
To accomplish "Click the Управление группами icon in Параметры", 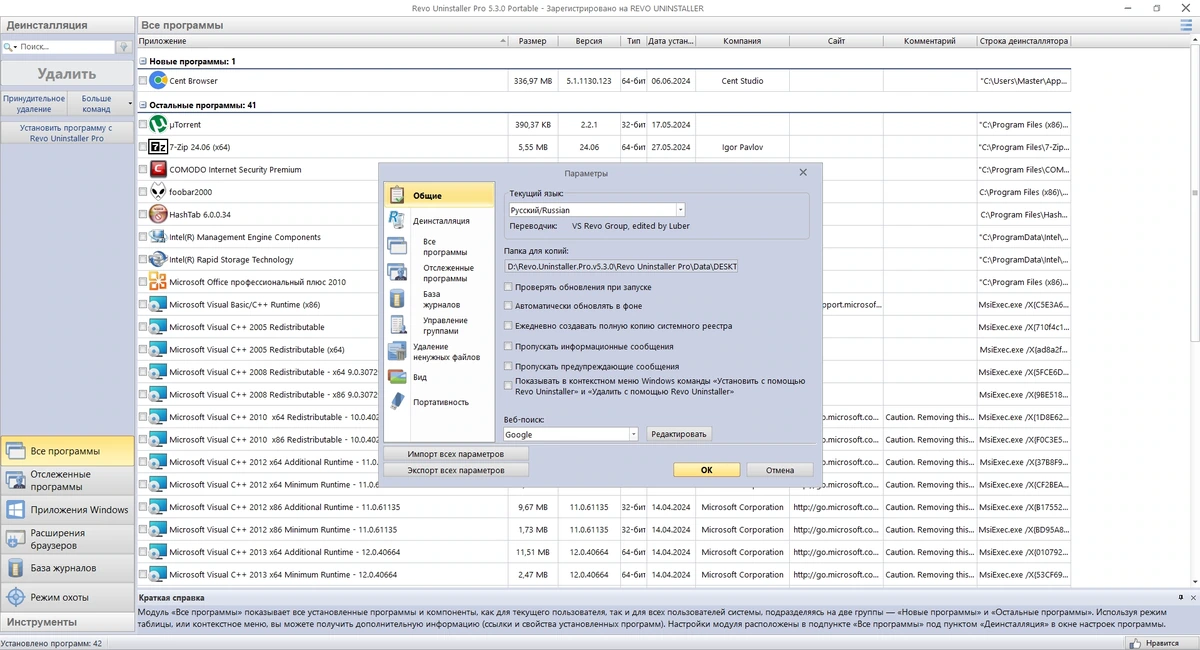I will coord(397,325).
